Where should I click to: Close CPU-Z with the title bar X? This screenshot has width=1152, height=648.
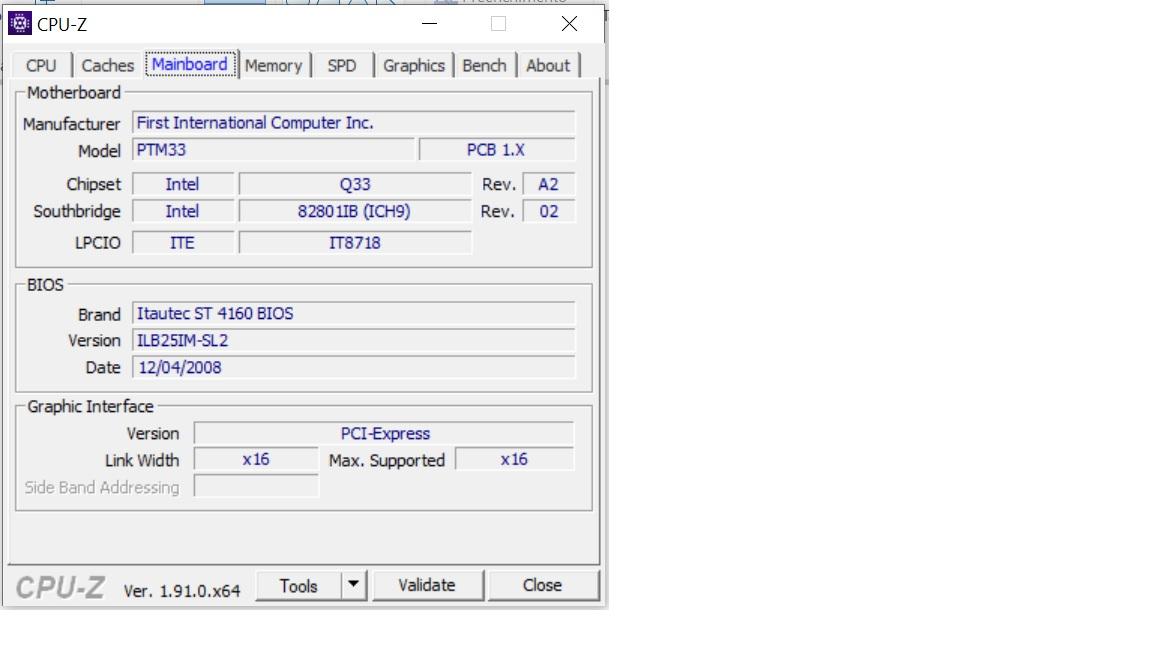[x=569, y=24]
